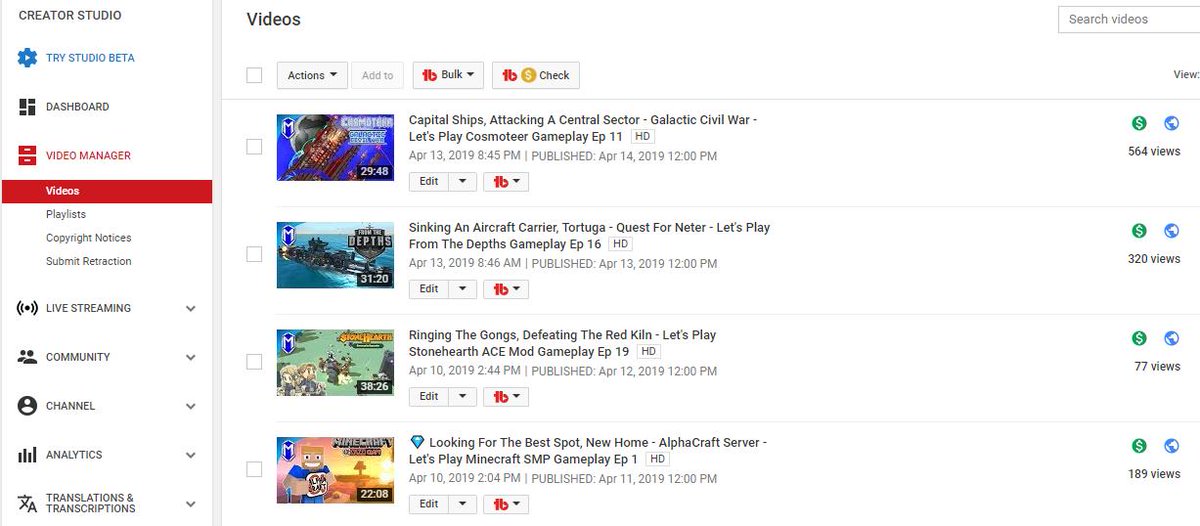Select the From The Depths Ep 16 checkbox

pos(254,254)
